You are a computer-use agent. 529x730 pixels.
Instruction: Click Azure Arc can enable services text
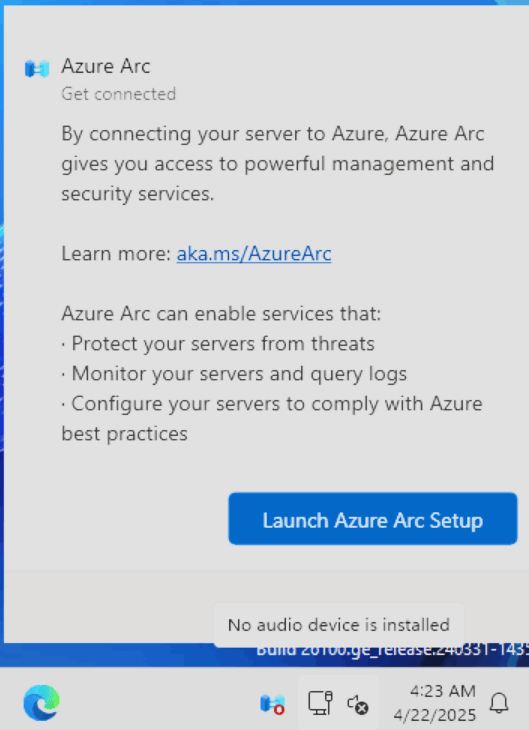[x=221, y=313]
